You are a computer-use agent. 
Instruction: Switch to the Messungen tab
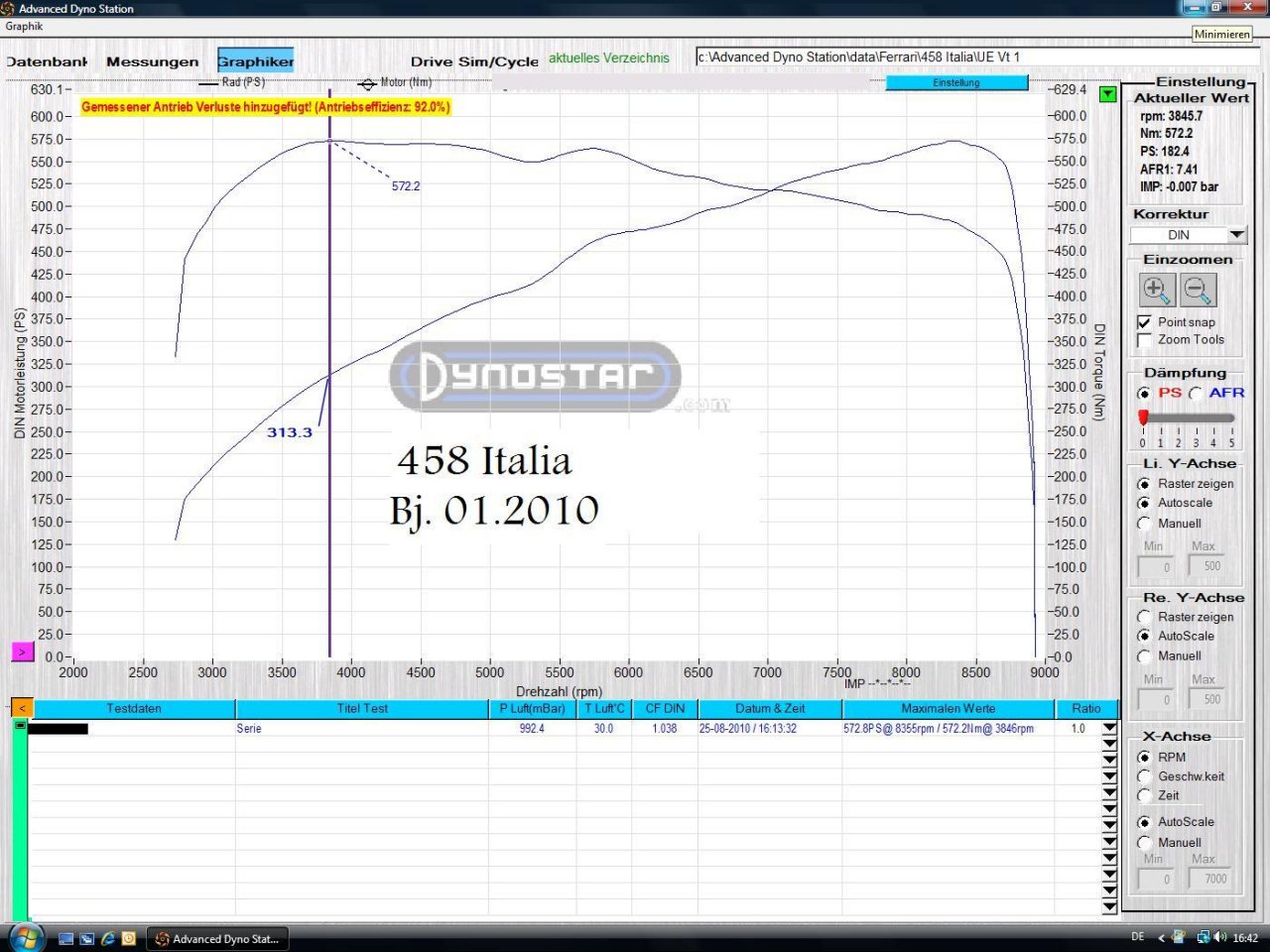[152, 61]
